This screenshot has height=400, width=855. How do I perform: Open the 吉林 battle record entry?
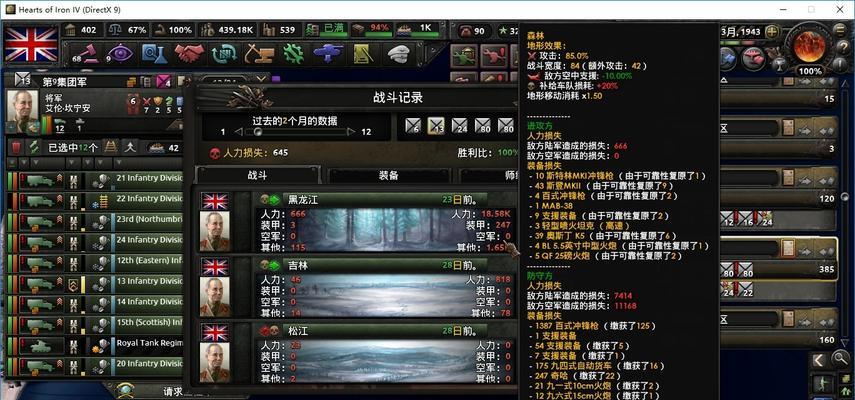point(357,287)
